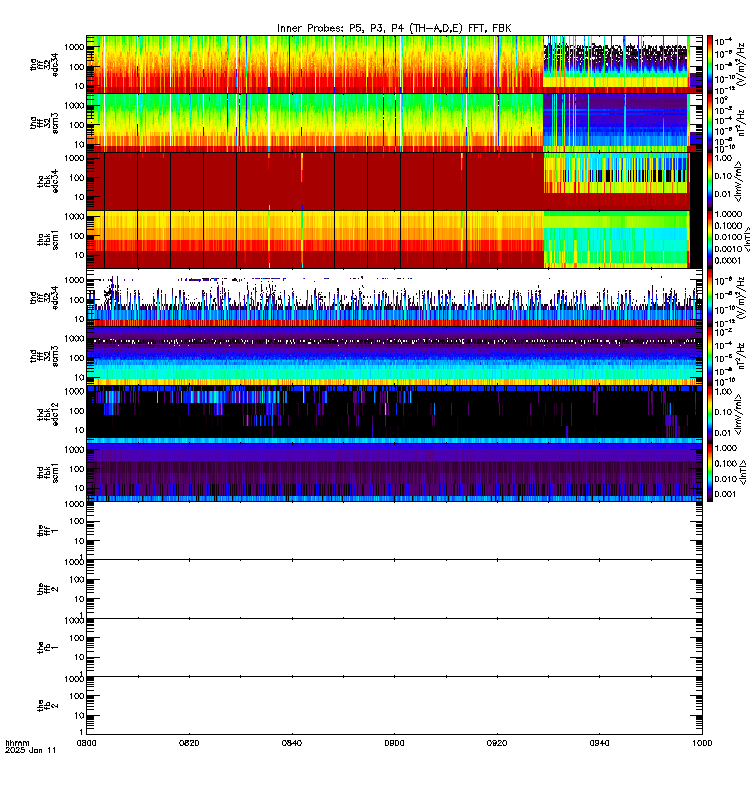Click inside the tha fff edc34 spectrogram

(394, 64)
